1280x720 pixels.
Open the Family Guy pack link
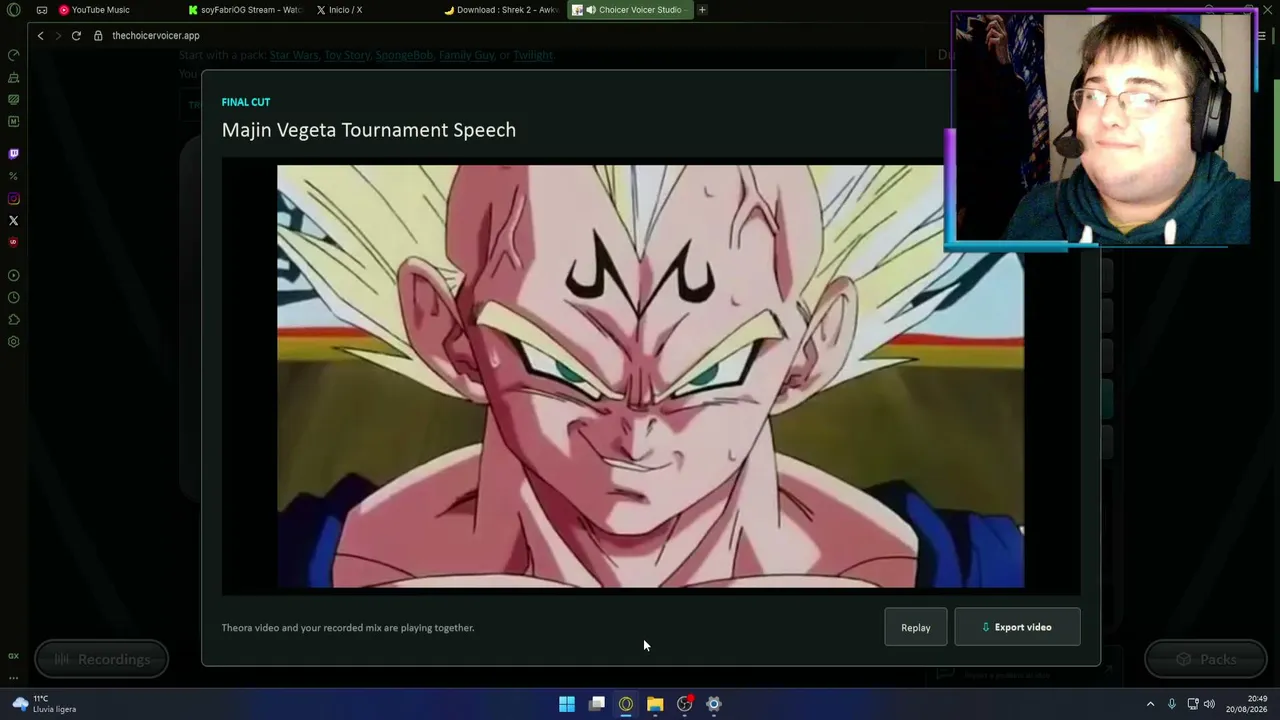tap(467, 55)
